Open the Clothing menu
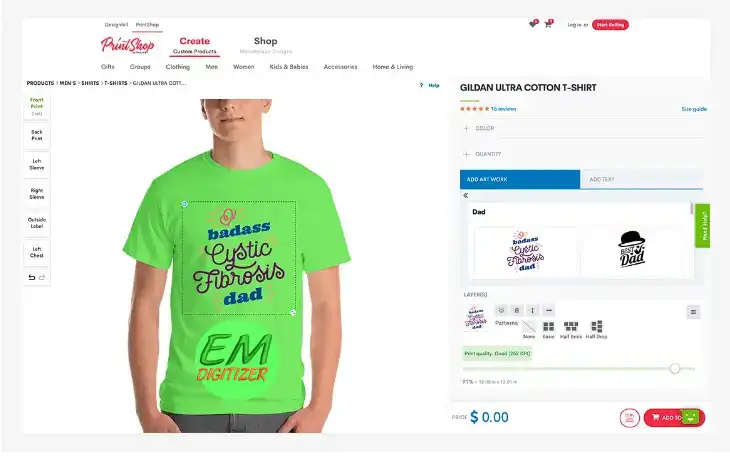This screenshot has width=730, height=458. 178,67
